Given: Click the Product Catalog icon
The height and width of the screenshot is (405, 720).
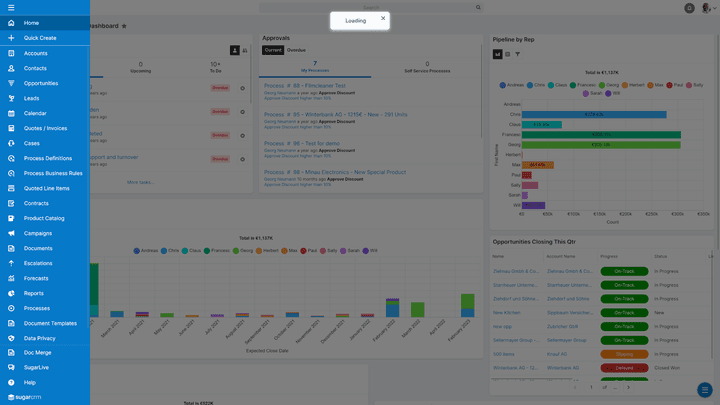Looking at the screenshot, I should tap(10, 218).
